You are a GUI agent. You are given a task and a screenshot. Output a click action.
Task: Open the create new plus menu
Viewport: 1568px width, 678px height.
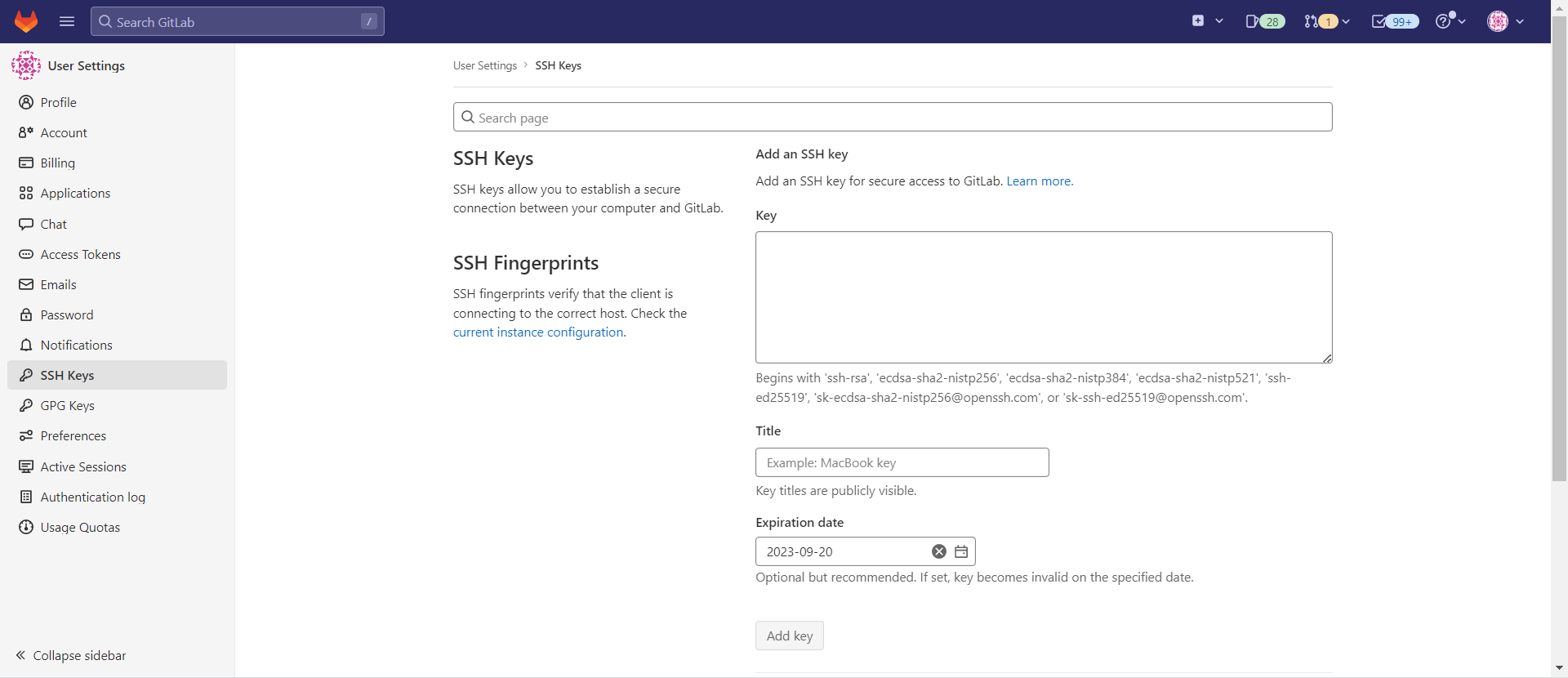click(1207, 21)
